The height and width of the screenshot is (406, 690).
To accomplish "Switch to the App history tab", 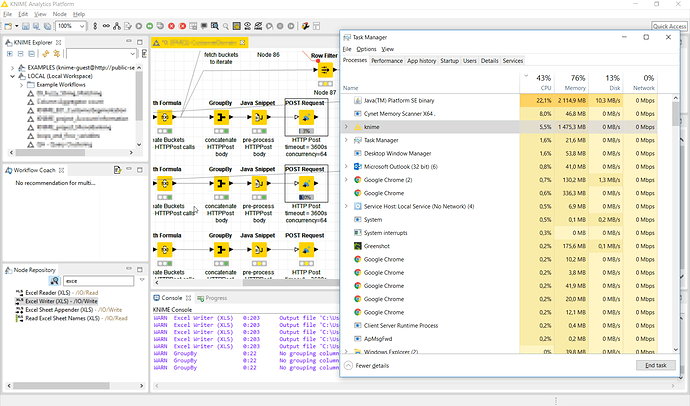I will point(421,61).
